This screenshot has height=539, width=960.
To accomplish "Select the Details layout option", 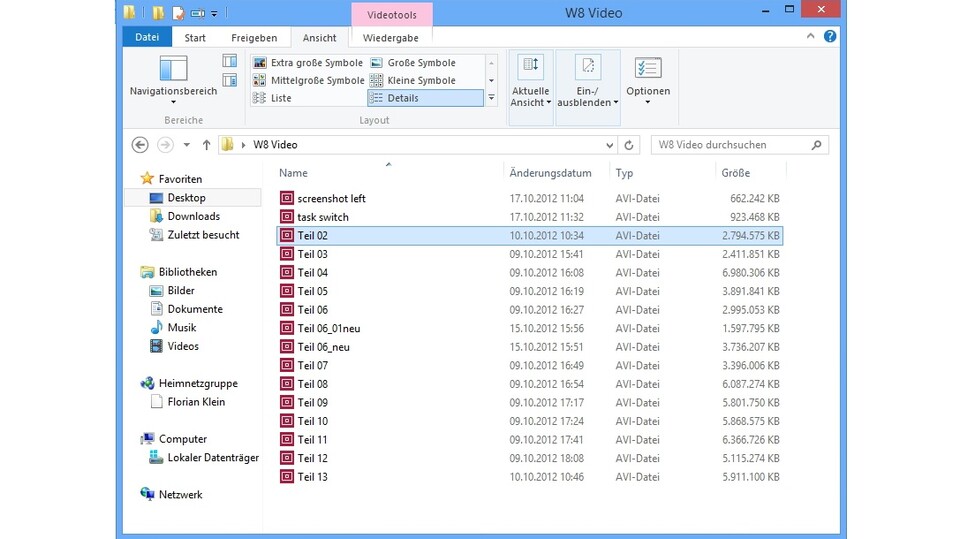I will (403, 98).
